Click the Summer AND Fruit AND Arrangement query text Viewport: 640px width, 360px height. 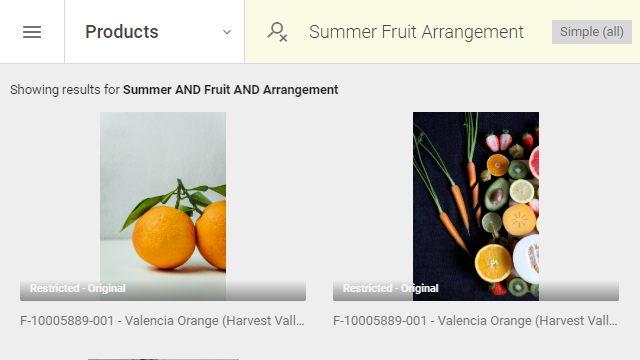[231, 90]
